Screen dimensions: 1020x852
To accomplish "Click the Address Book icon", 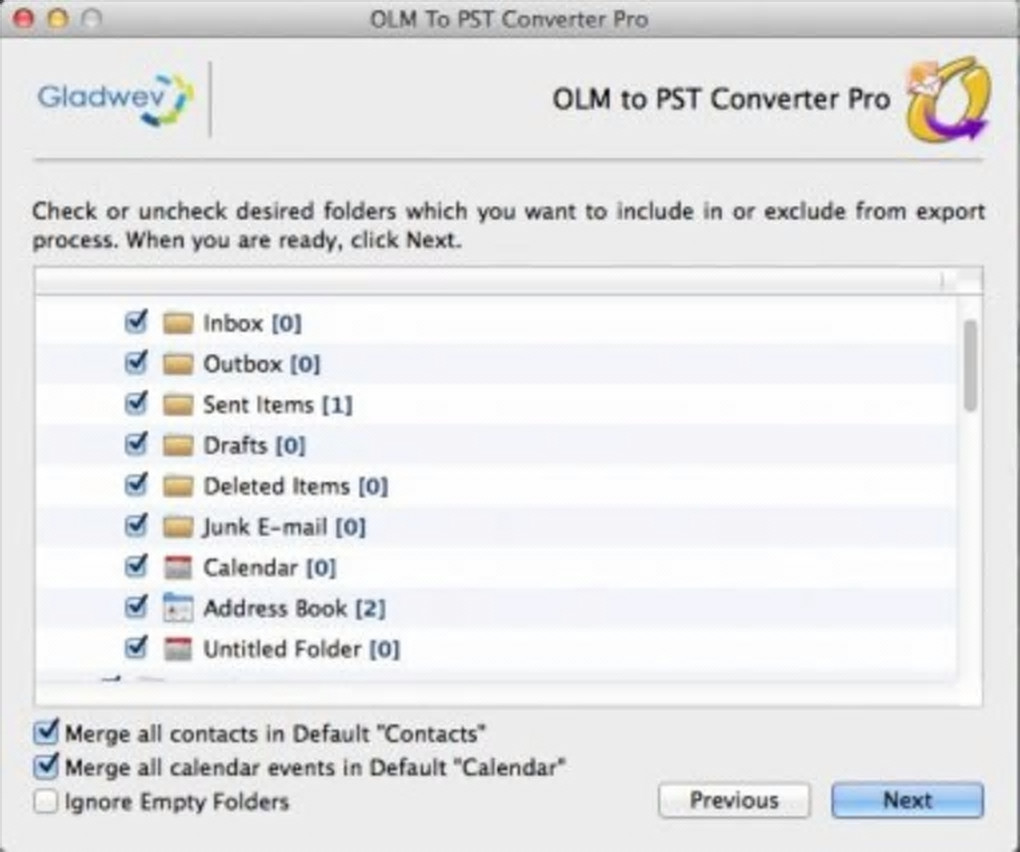I will (x=177, y=608).
